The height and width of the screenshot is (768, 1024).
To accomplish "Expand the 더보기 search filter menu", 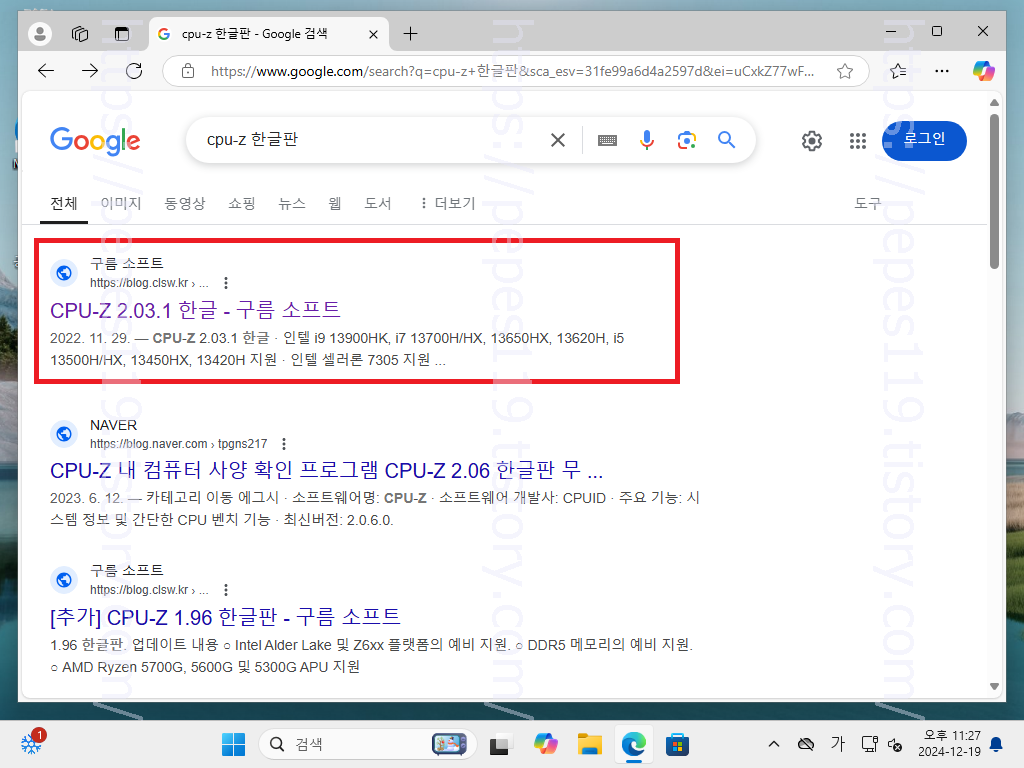I will click(x=447, y=203).
